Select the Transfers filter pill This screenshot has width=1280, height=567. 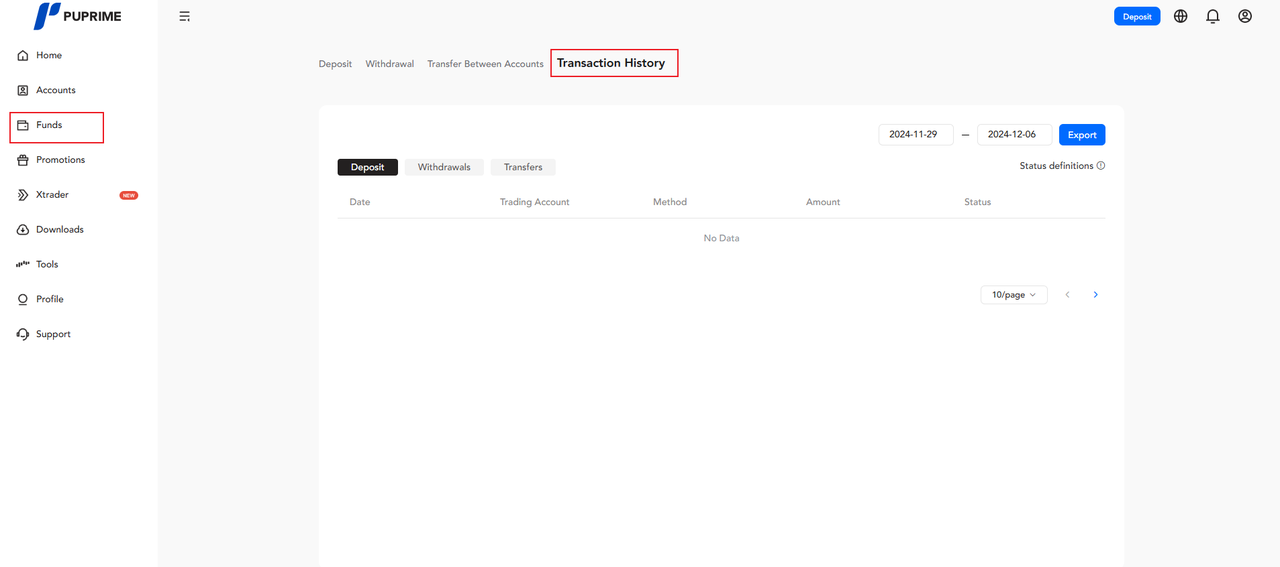click(x=523, y=167)
